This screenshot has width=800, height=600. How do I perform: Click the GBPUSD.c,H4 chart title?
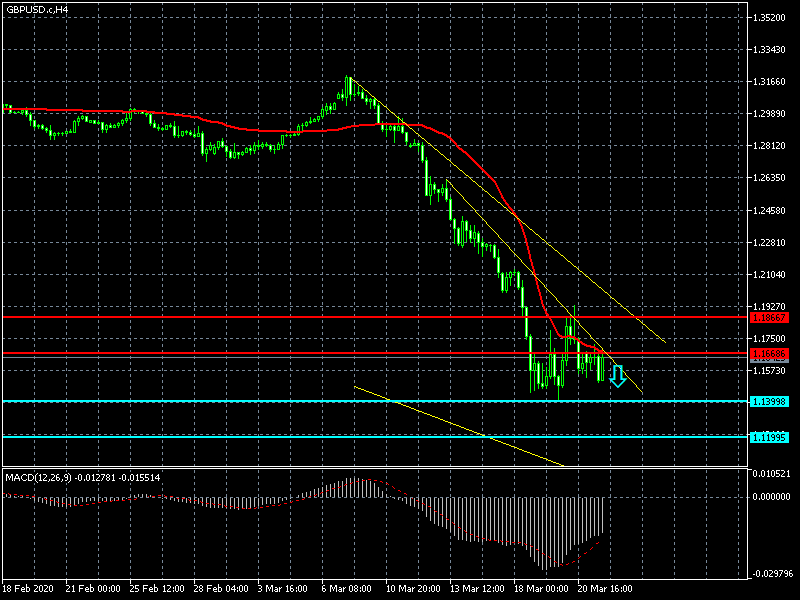(x=37, y=9)
